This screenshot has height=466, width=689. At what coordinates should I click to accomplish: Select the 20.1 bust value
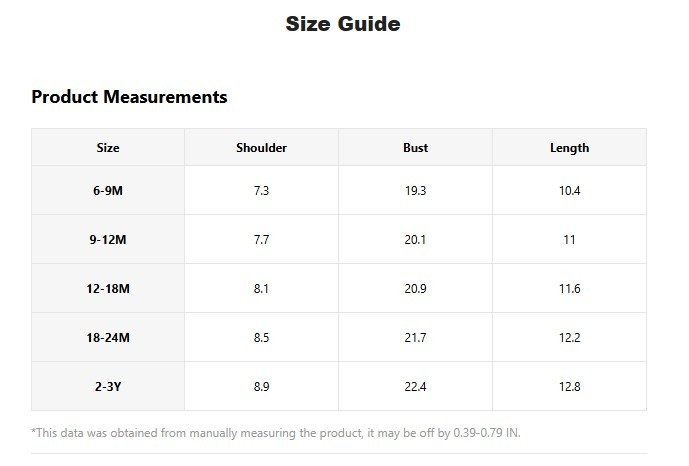(x=415, y=240)
